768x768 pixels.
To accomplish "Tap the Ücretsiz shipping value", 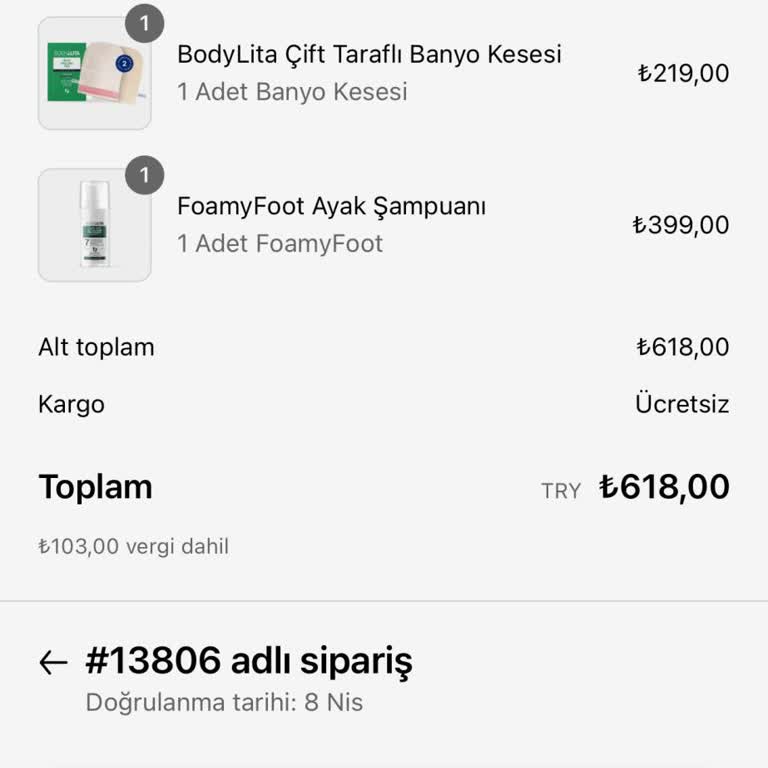I will (x=681, y=404).
